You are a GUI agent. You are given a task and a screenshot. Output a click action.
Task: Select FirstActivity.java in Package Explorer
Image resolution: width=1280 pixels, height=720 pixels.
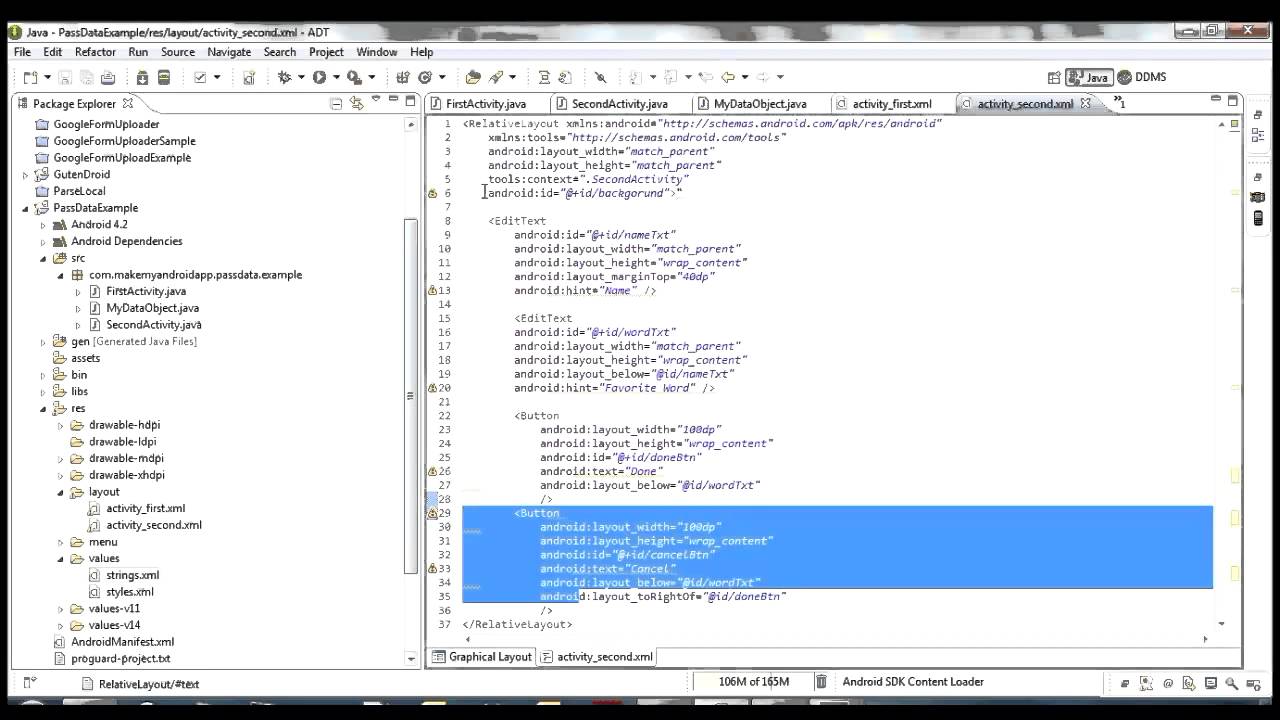click(x=146, y=291)
